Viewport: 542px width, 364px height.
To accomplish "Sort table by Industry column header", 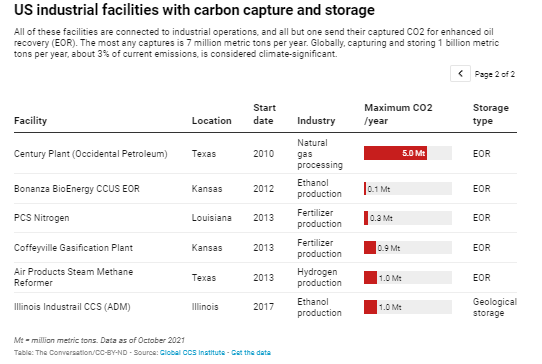I will click(316, 121).
